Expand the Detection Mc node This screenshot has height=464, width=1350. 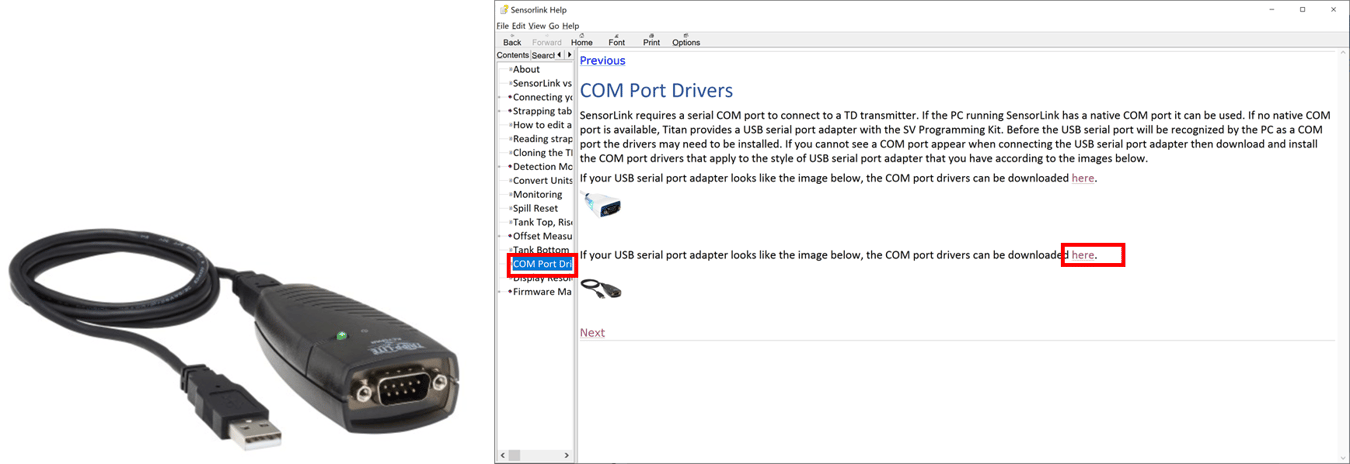point(500,167)
